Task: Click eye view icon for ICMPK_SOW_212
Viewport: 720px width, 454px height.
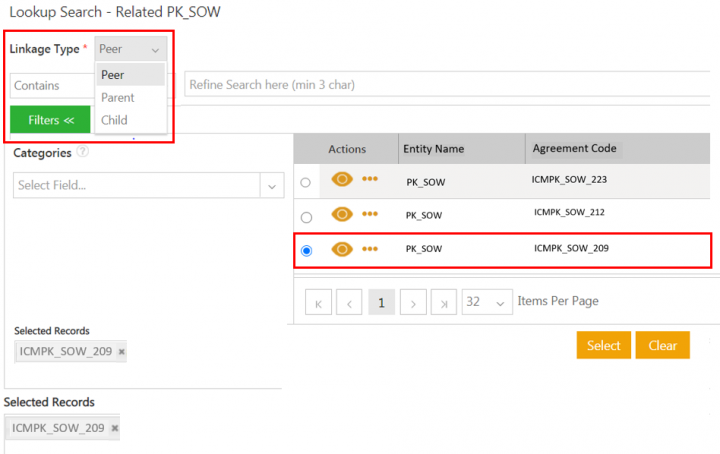Action: pyautogui.click(x=342, y=214)
